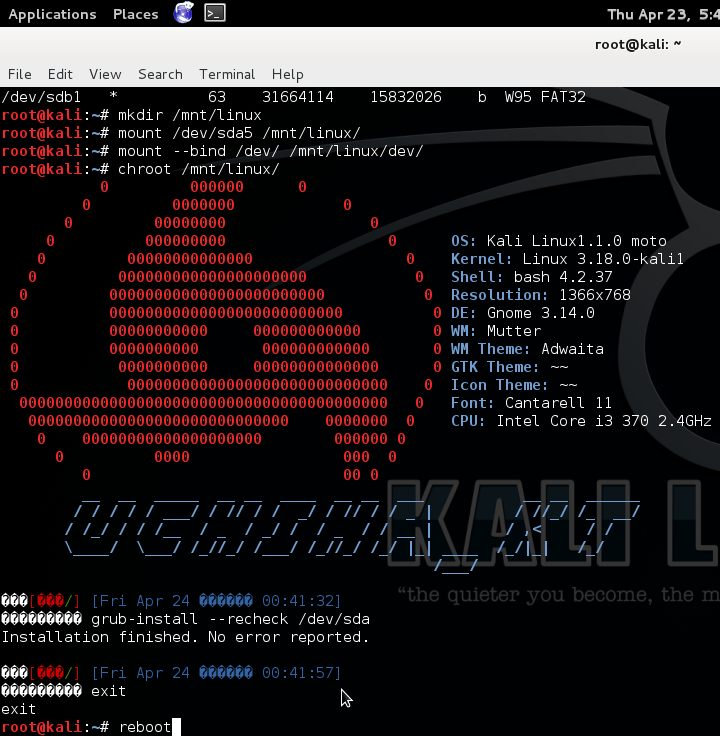Image resolution: width=720 pixels, height=736 pixels.
Task: Click the 'W95 FAT32' partition text
Action: [x=545, y=97]
